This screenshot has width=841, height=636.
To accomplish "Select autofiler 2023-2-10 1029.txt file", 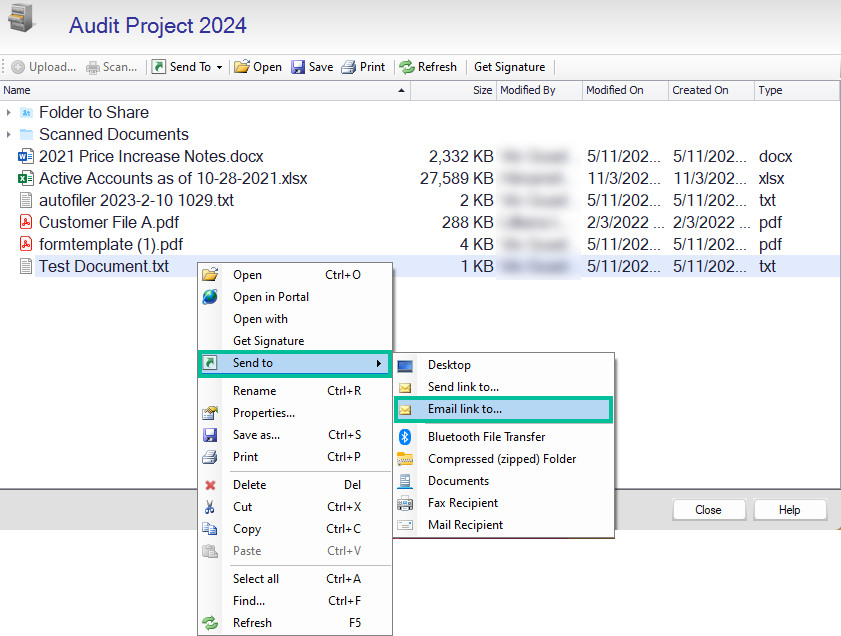I will click(136, 201).
